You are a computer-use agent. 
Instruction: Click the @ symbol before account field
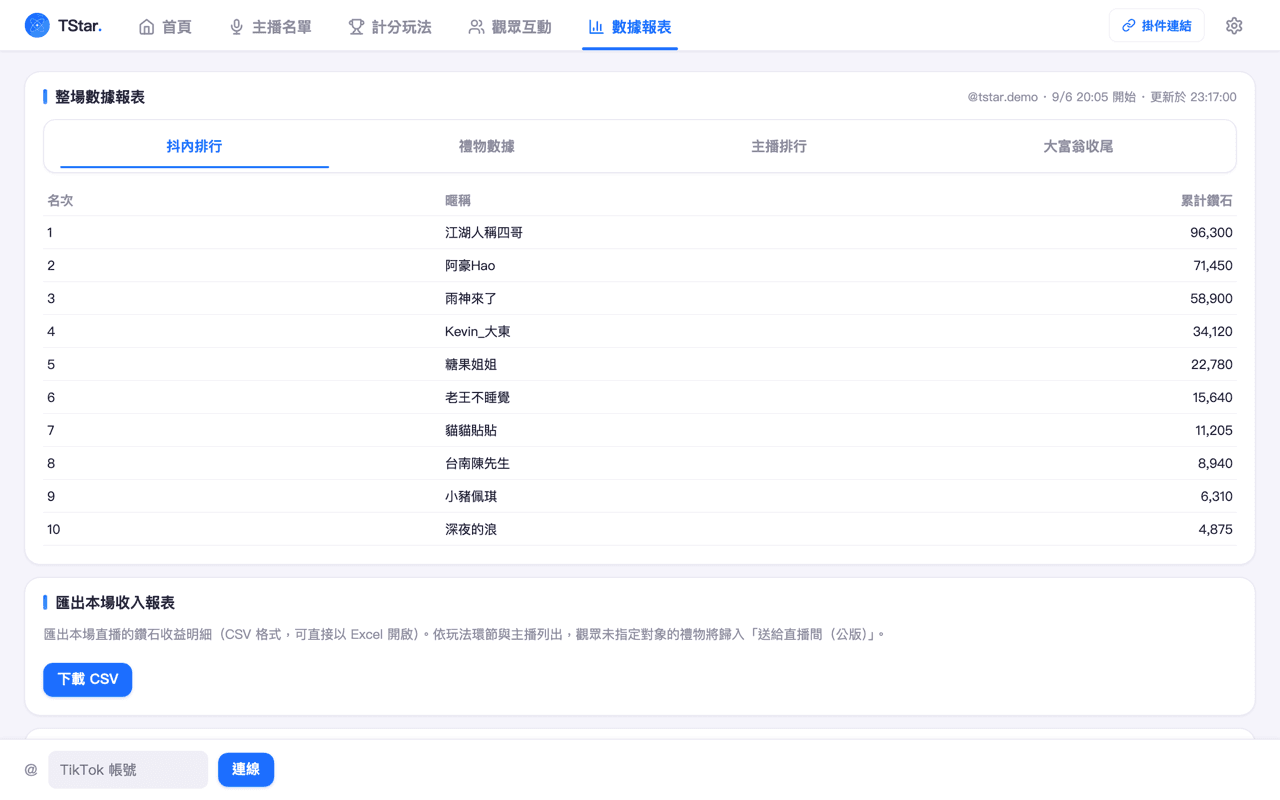[31, 770]
